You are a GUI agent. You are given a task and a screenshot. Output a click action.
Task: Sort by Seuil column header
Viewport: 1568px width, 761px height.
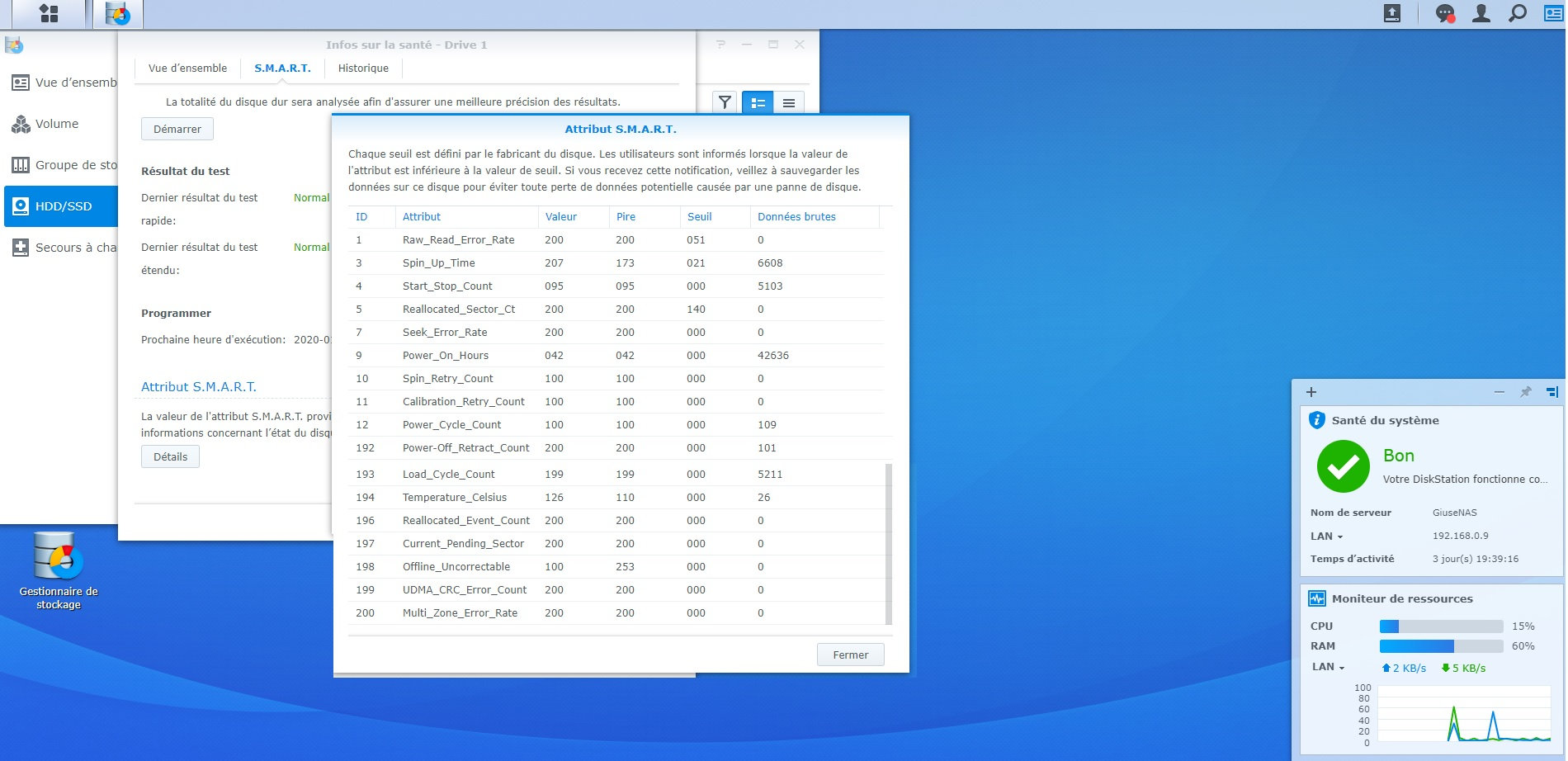coord(716,216)
